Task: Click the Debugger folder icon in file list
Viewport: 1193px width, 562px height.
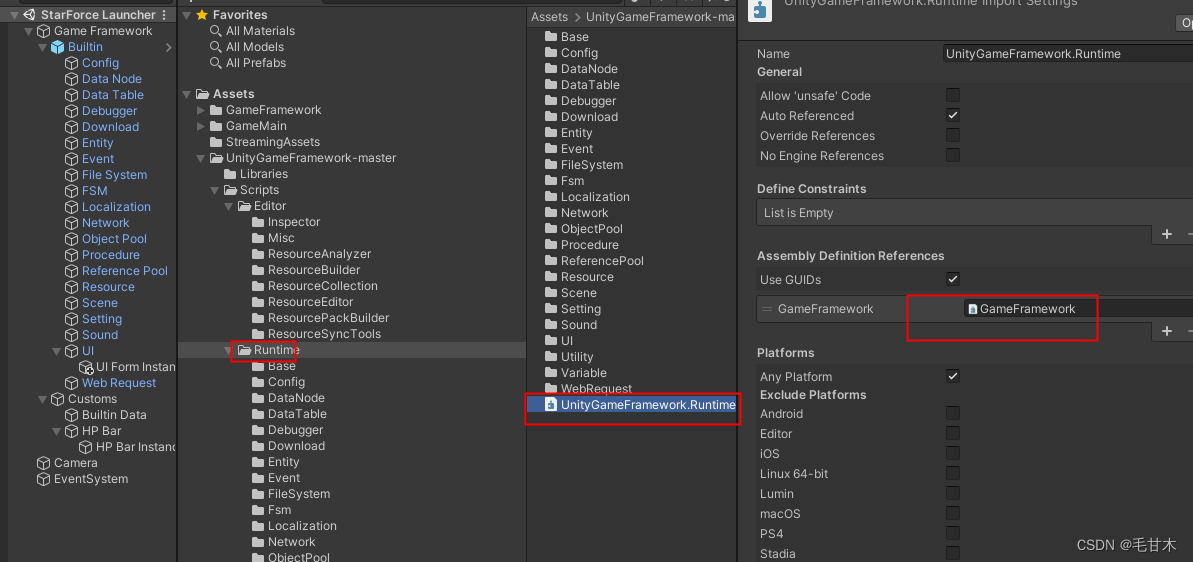Action: (551, 101)
